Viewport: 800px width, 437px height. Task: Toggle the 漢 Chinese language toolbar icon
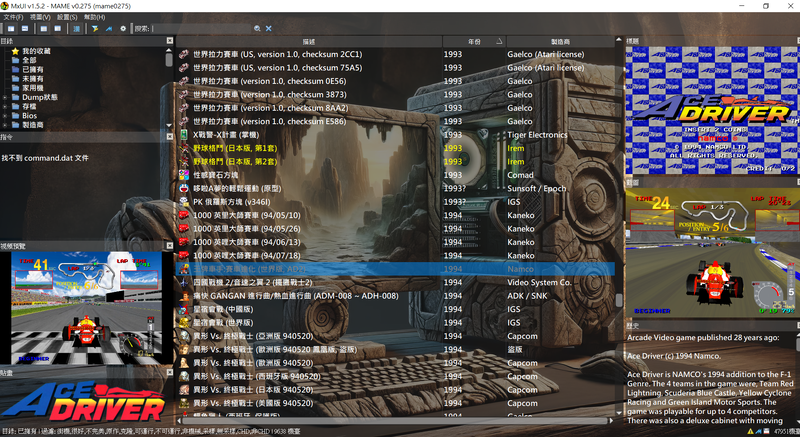pos(77,29)
